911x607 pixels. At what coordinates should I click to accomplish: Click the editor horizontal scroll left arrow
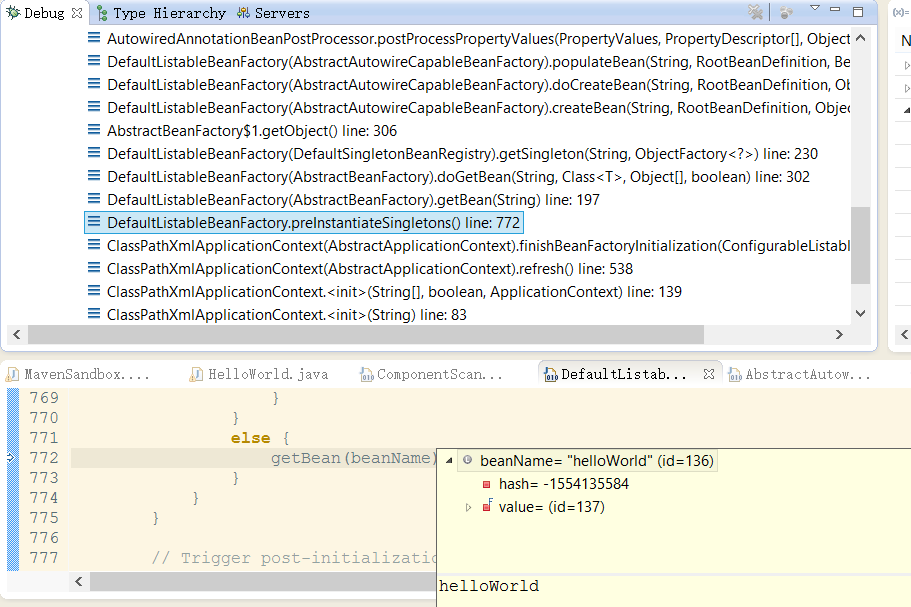point(79,581)
